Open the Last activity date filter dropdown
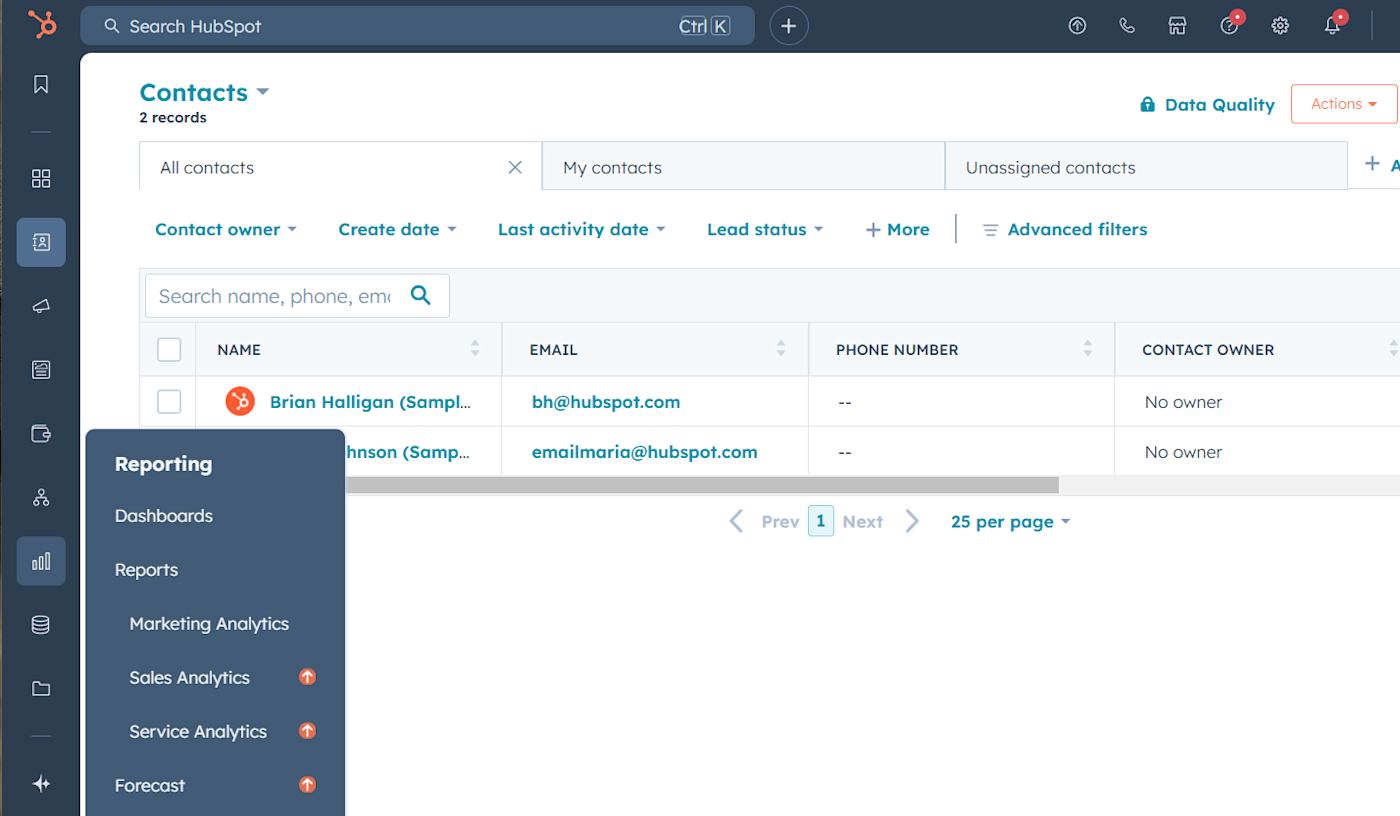This screenshot has width=1400, height=816. [581, 229]
